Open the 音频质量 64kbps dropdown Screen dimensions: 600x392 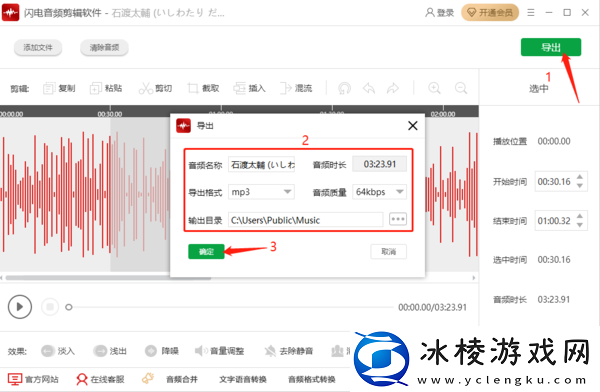click(379, 192)
